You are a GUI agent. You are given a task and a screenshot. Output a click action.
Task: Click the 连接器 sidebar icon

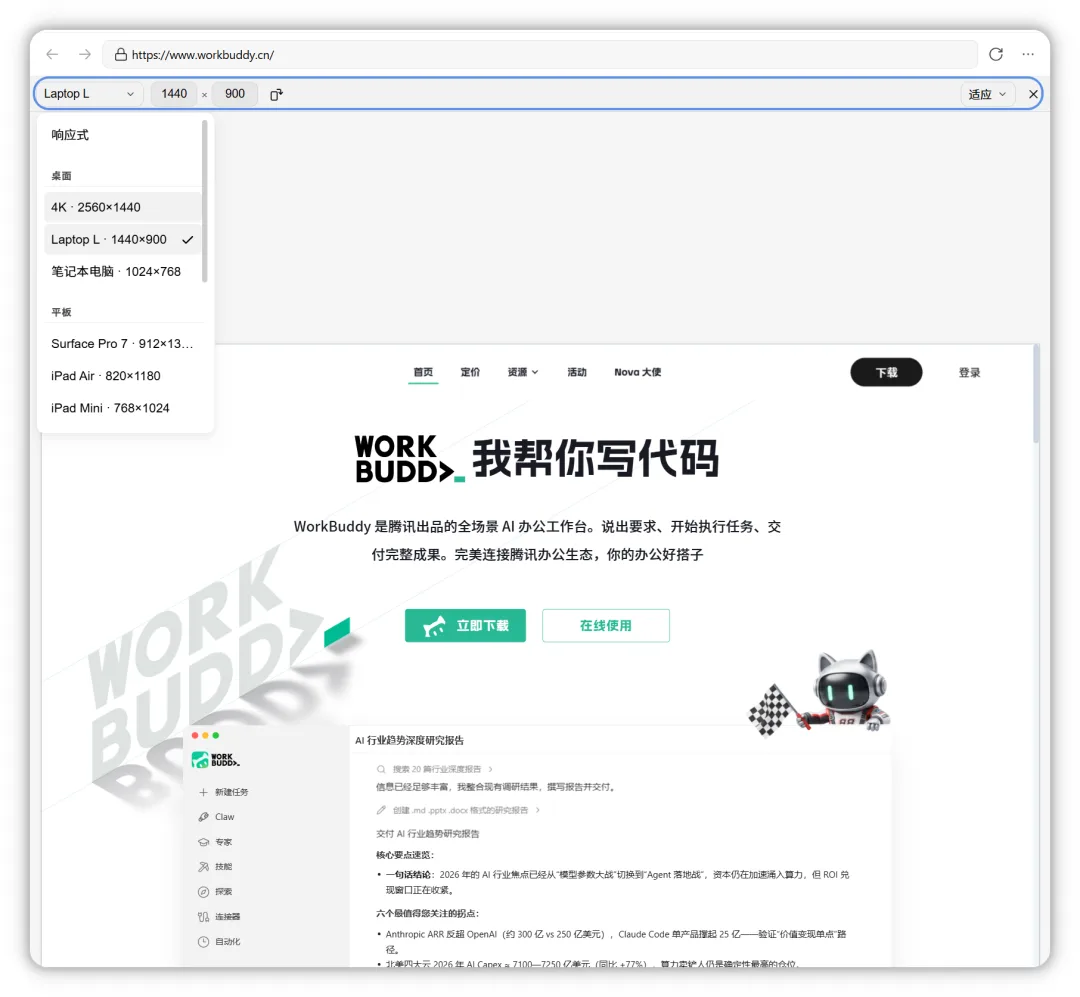point(203,917)
